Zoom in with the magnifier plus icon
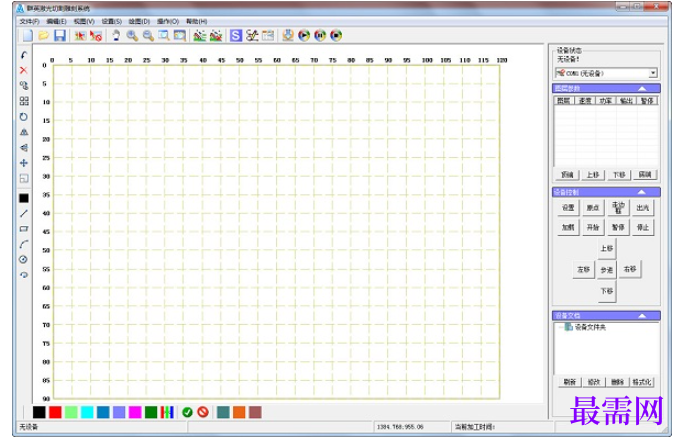 click(132, 36)
